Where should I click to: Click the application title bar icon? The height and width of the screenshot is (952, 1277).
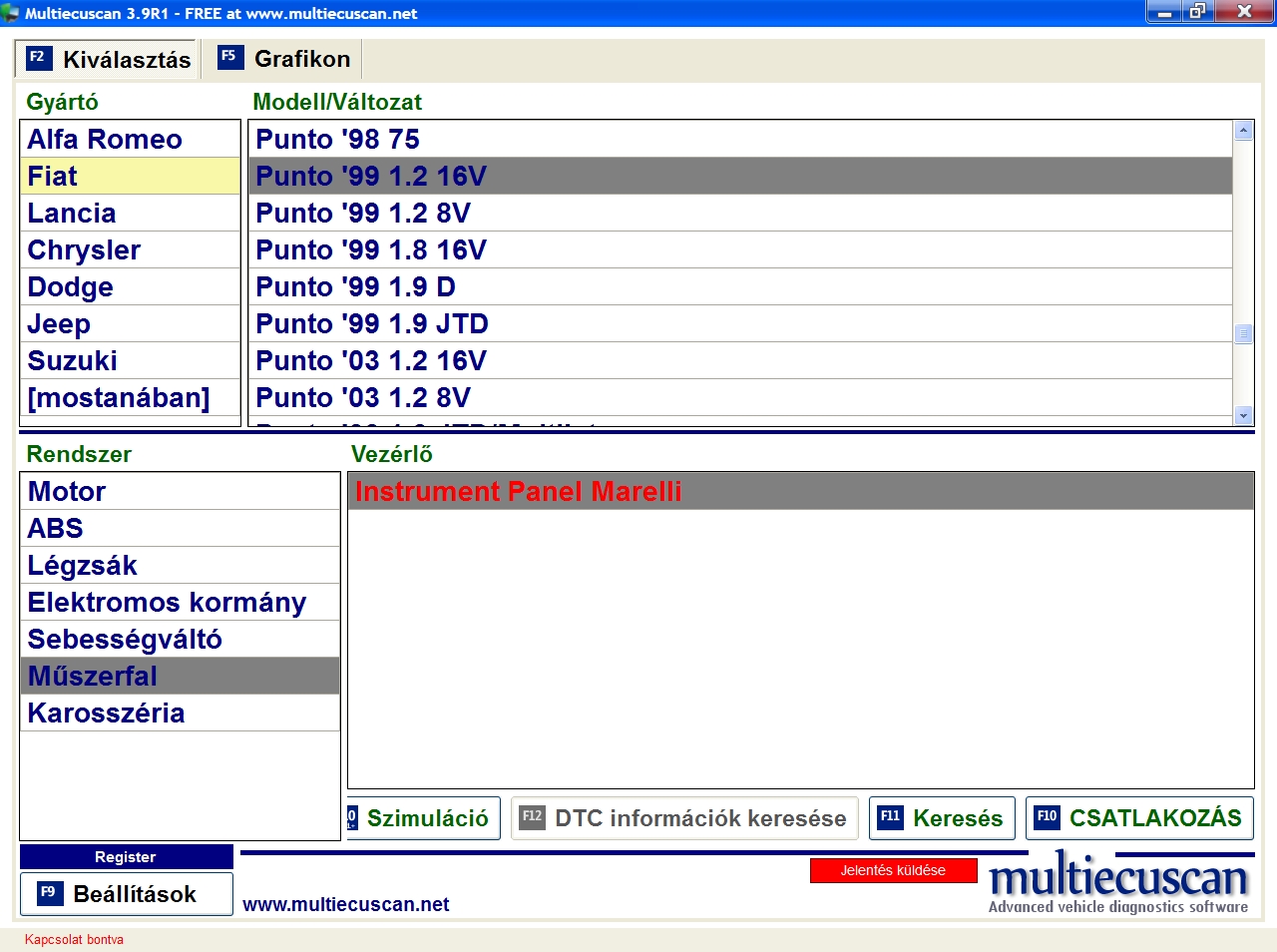(x=11, y=13)
